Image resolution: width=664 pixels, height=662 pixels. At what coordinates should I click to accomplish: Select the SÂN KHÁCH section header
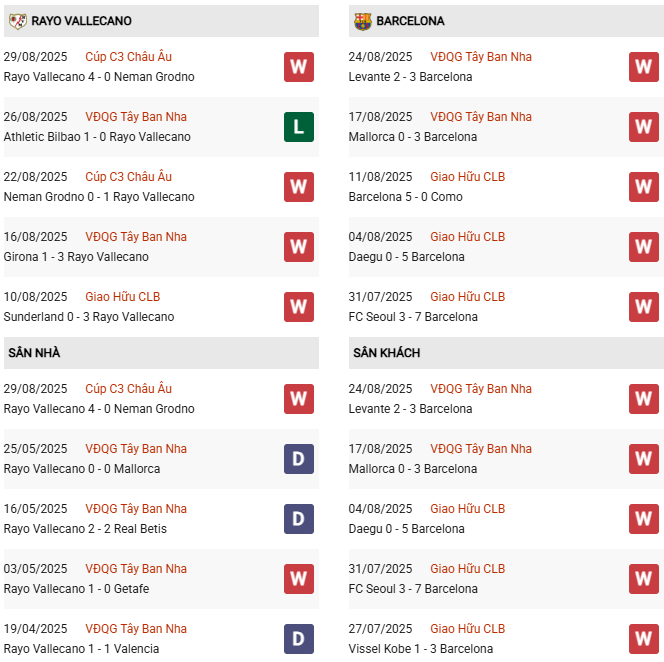tap(386, 353)
